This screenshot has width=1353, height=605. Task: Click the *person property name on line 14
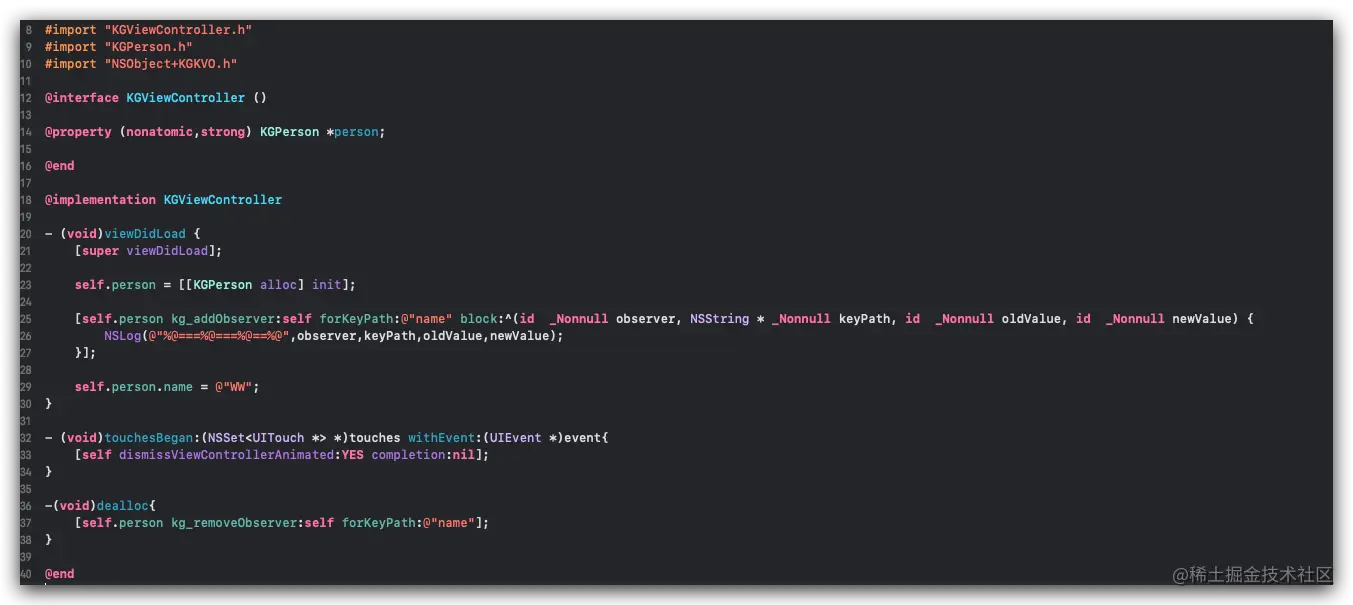tap(355, 132)
